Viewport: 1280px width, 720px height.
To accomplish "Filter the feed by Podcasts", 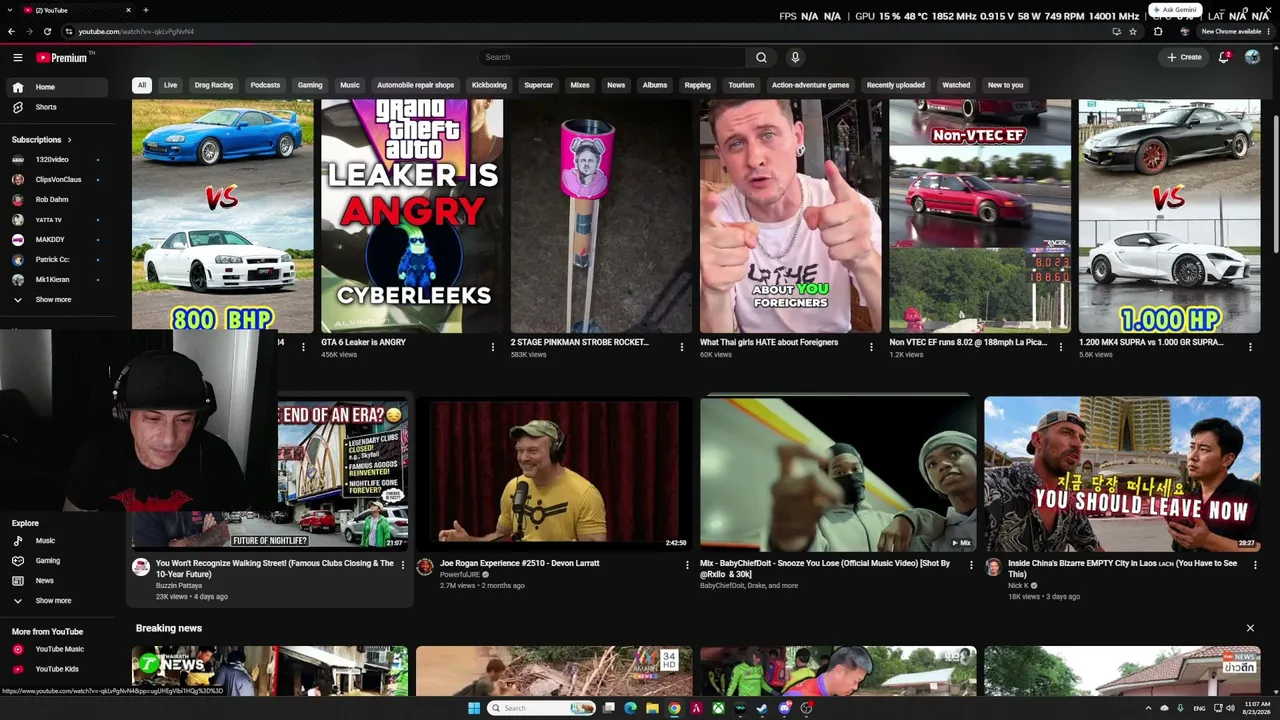I will [x=265, y=85].
